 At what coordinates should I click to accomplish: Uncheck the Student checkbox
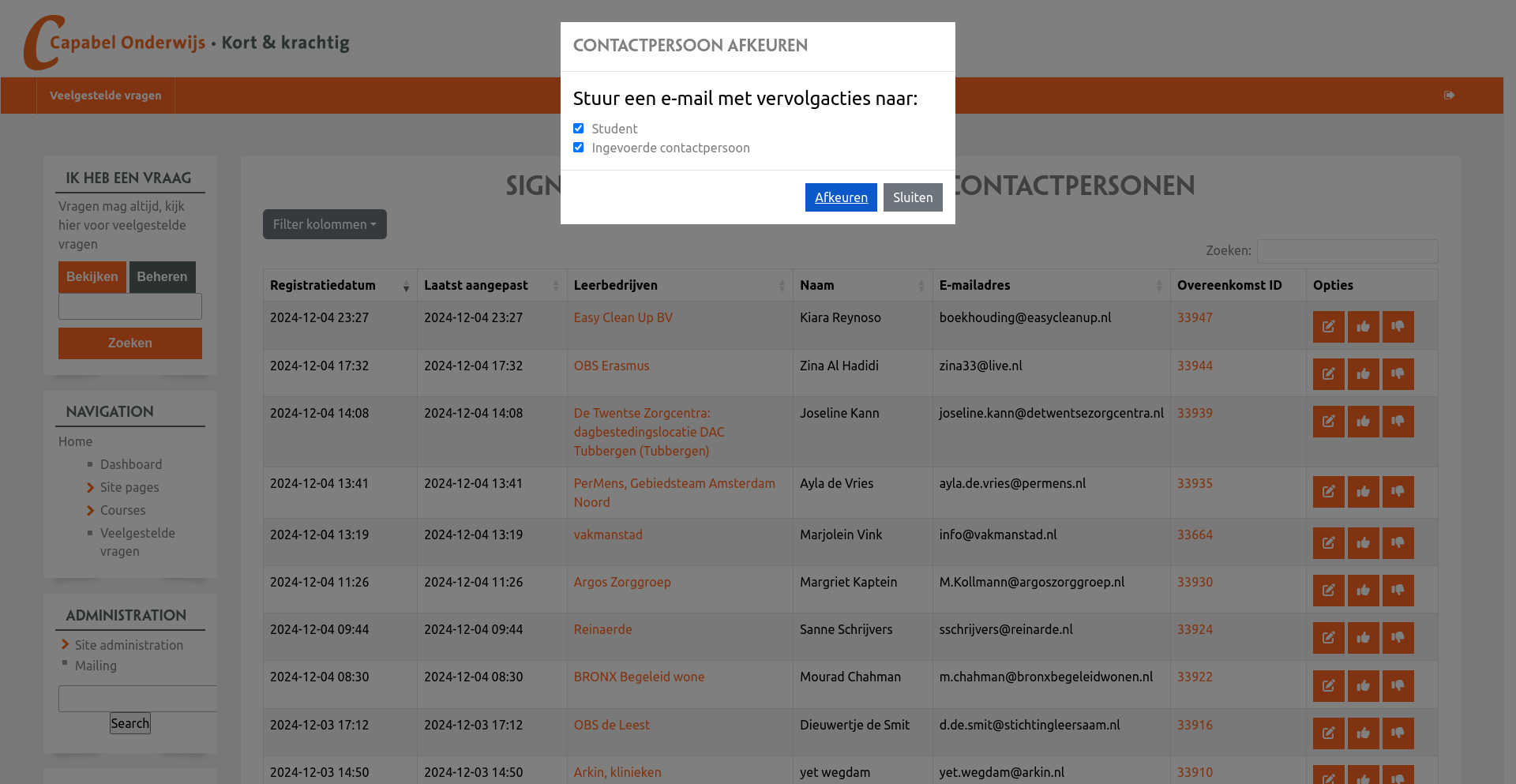pyautogui.click(x=579, y=128)
